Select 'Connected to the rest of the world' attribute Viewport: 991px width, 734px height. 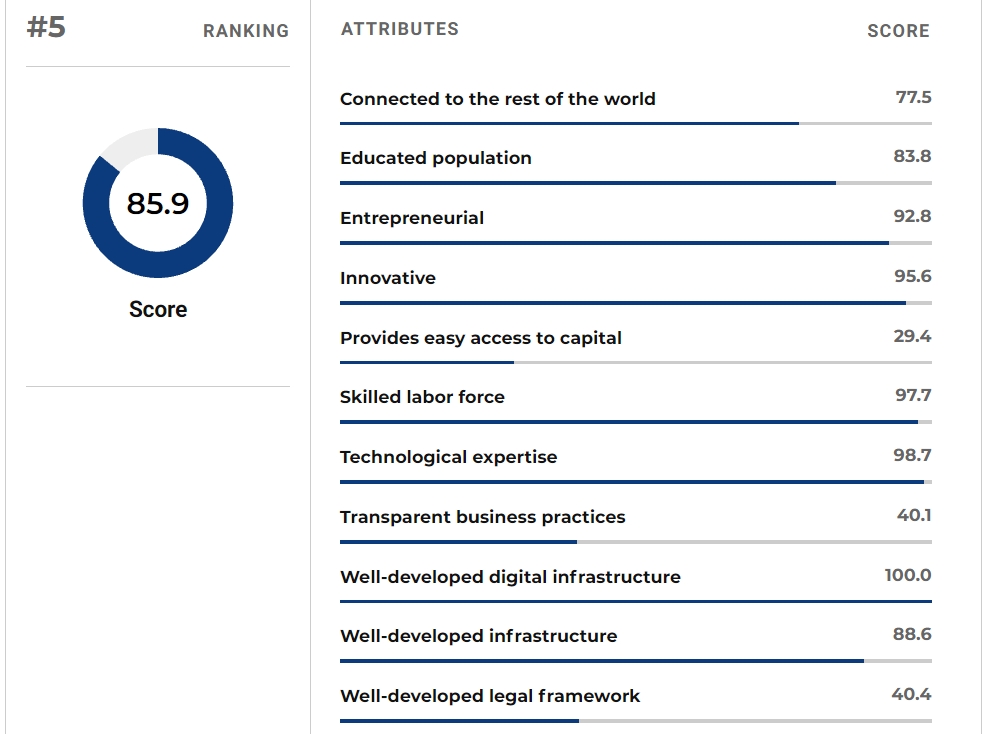[x=498, y=99]
